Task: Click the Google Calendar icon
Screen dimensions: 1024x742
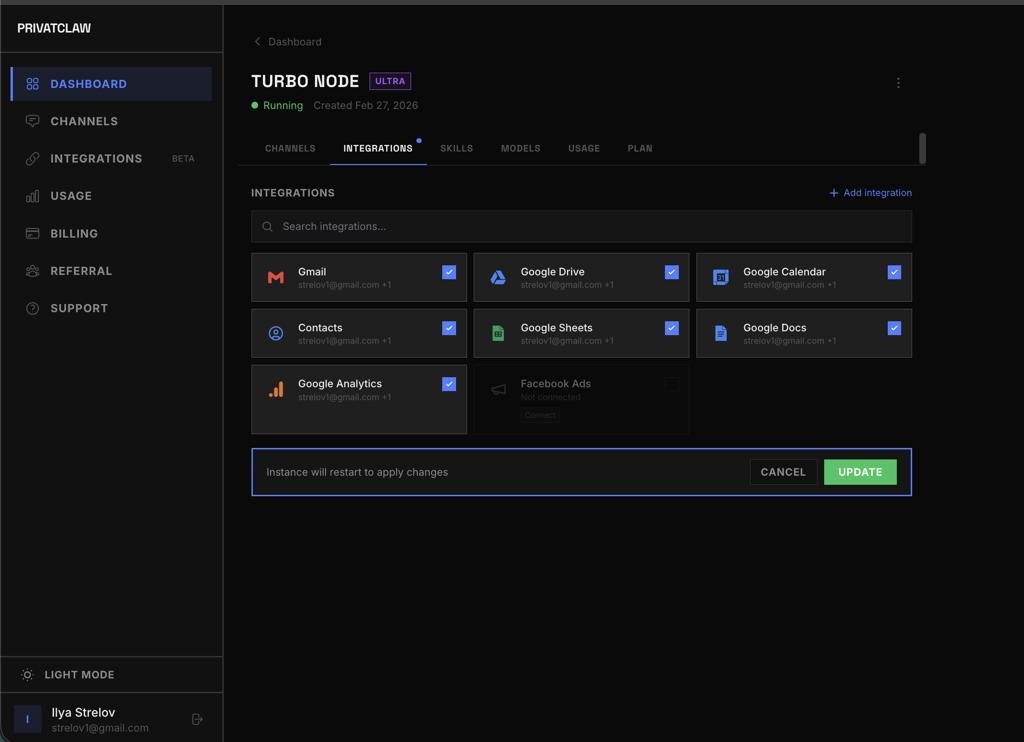Action: click(720, 277)
